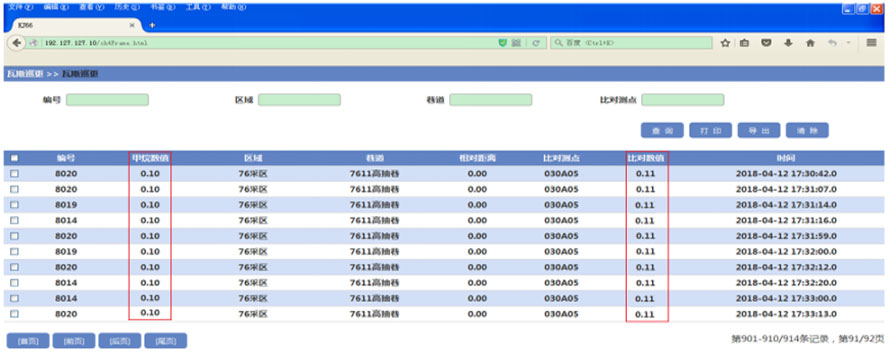The height and width of the screenshot is (363, 889).
Task: Check the row timed 17:31:07.0
Action: (x=14, y=189)
